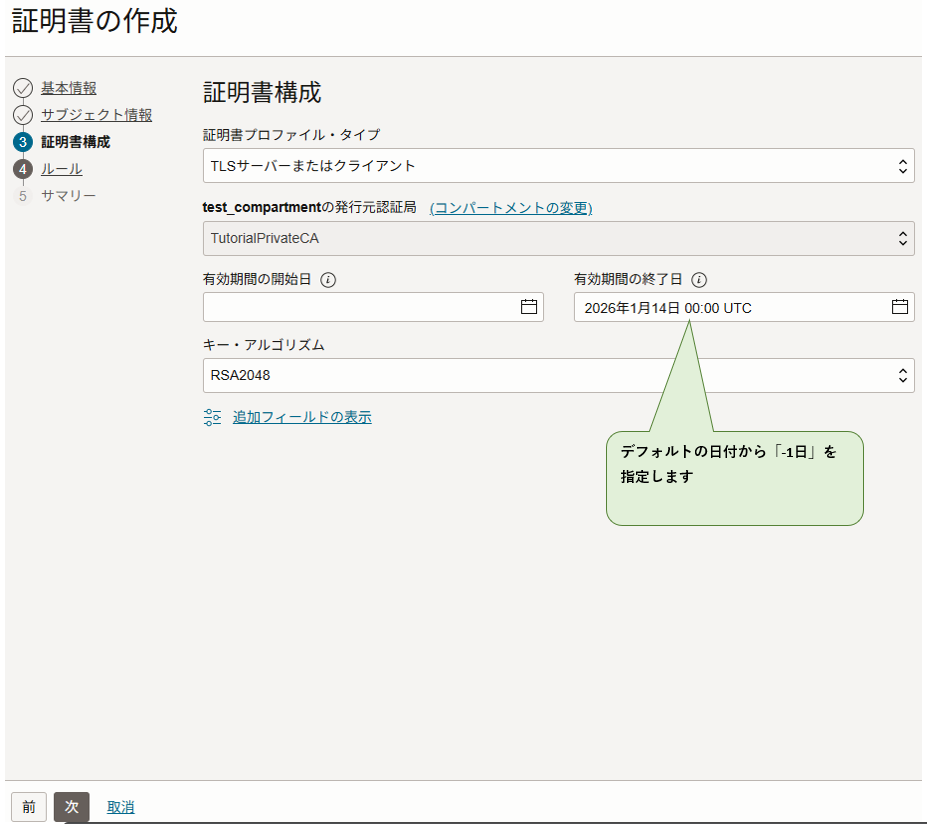
Task: Go to the 基本情報 step
Action: (x=69, y=89)
